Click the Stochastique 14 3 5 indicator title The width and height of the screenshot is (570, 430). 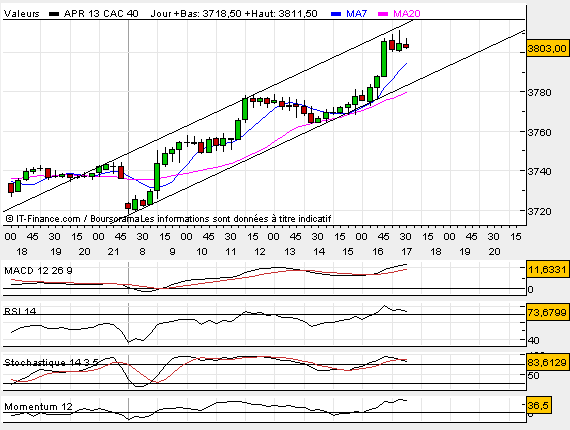point(51,362)
